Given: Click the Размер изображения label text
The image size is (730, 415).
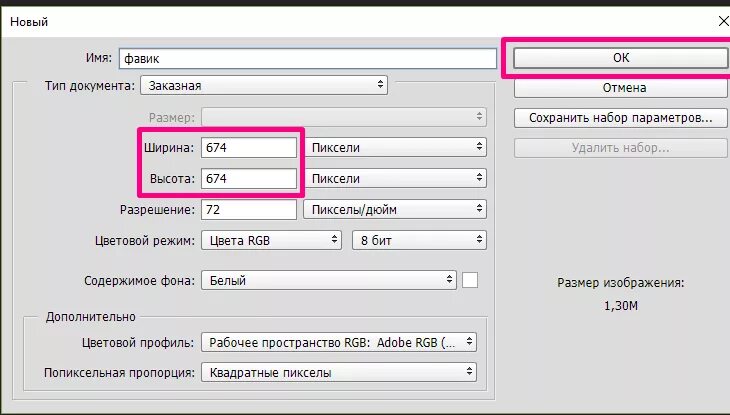Looking at the screenshot, I should tap(621, 283).
